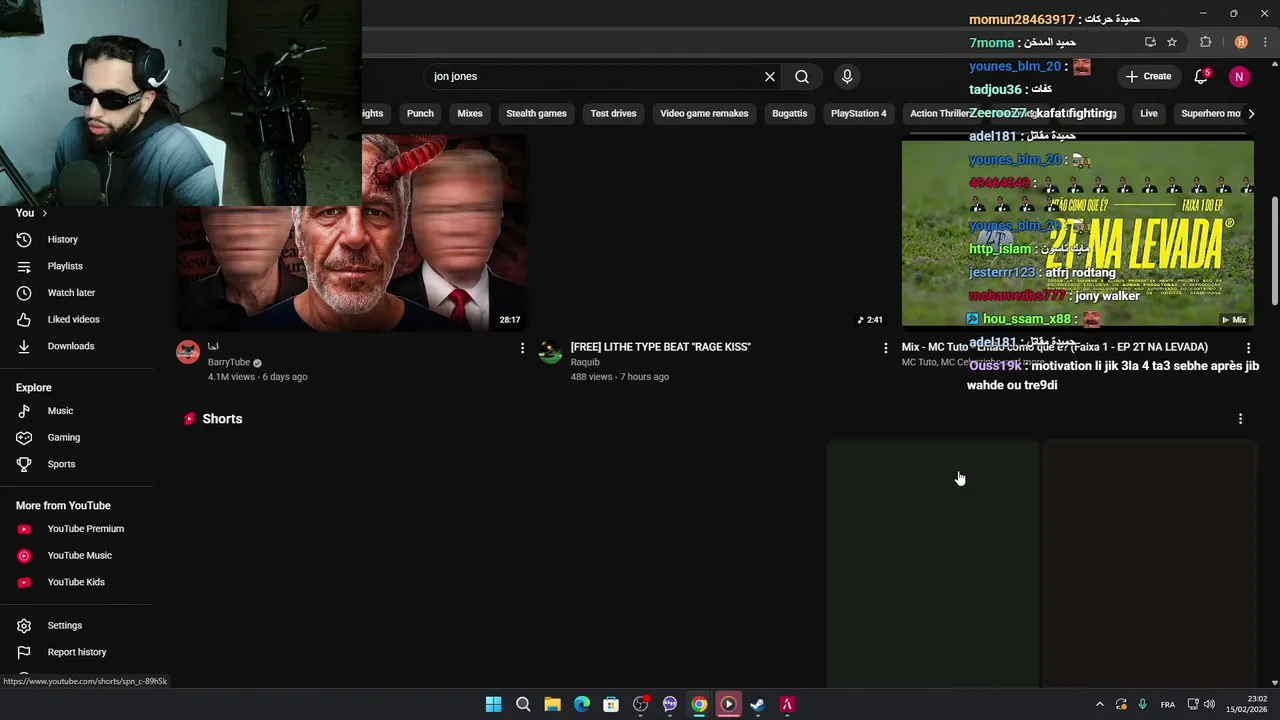Open Microsoft Edge from taskbar
The height and width of the screenshot is (720, 1280).
[x=582, y=705]
